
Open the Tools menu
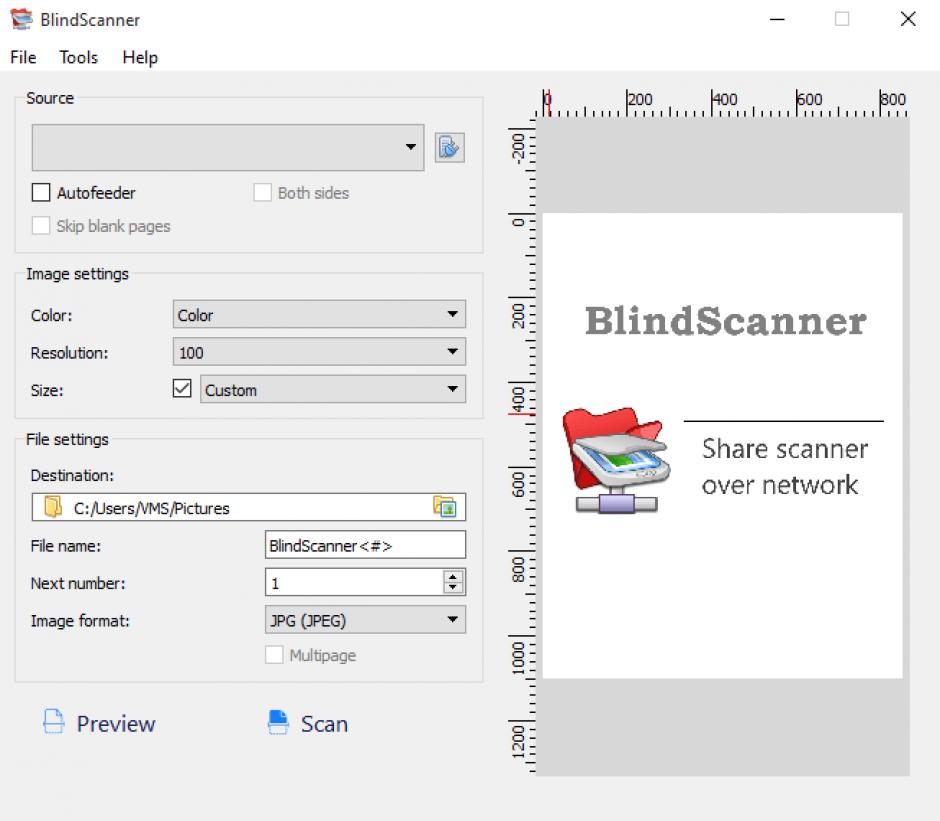pos(79,57)
